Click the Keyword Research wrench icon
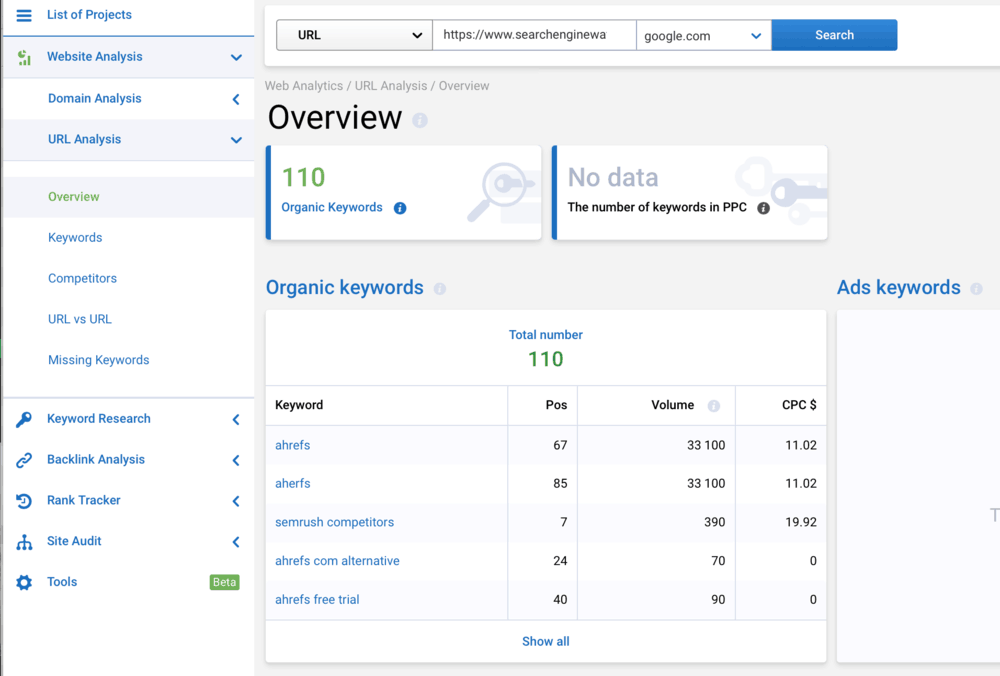The width and height of the screenshot is (1000, 676). pyautogui.click(x=24, y=418)
